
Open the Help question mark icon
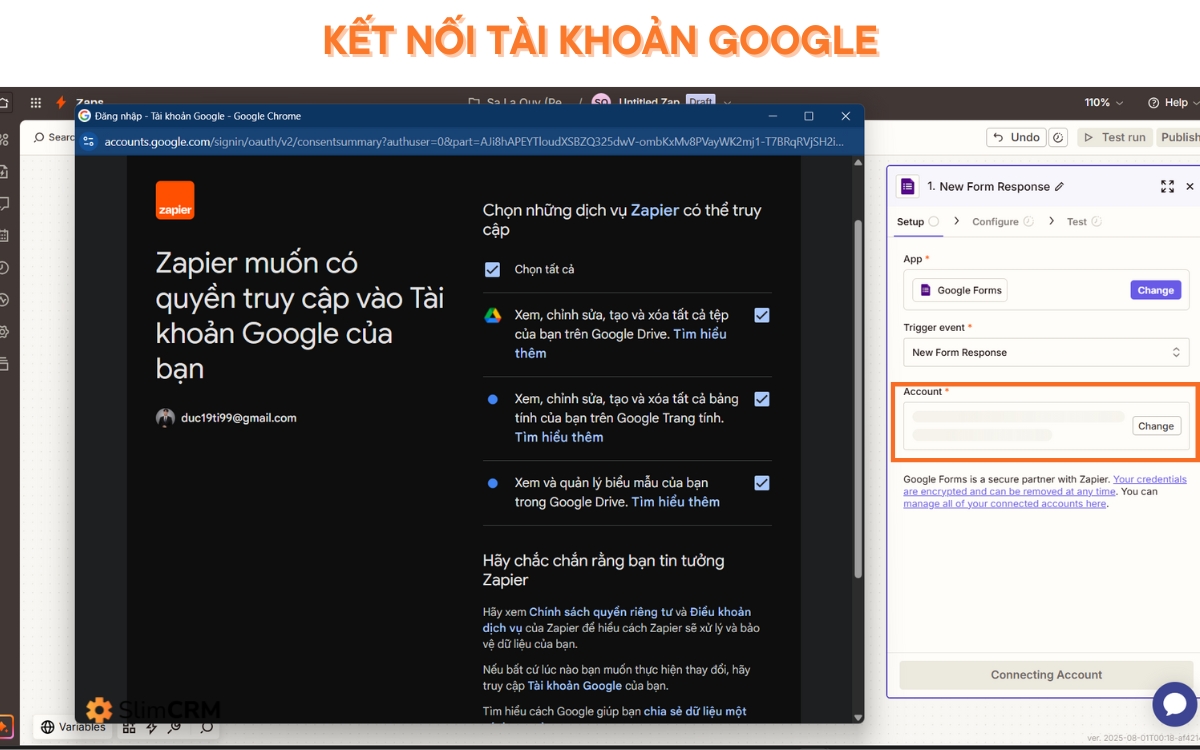point(1153,102)
